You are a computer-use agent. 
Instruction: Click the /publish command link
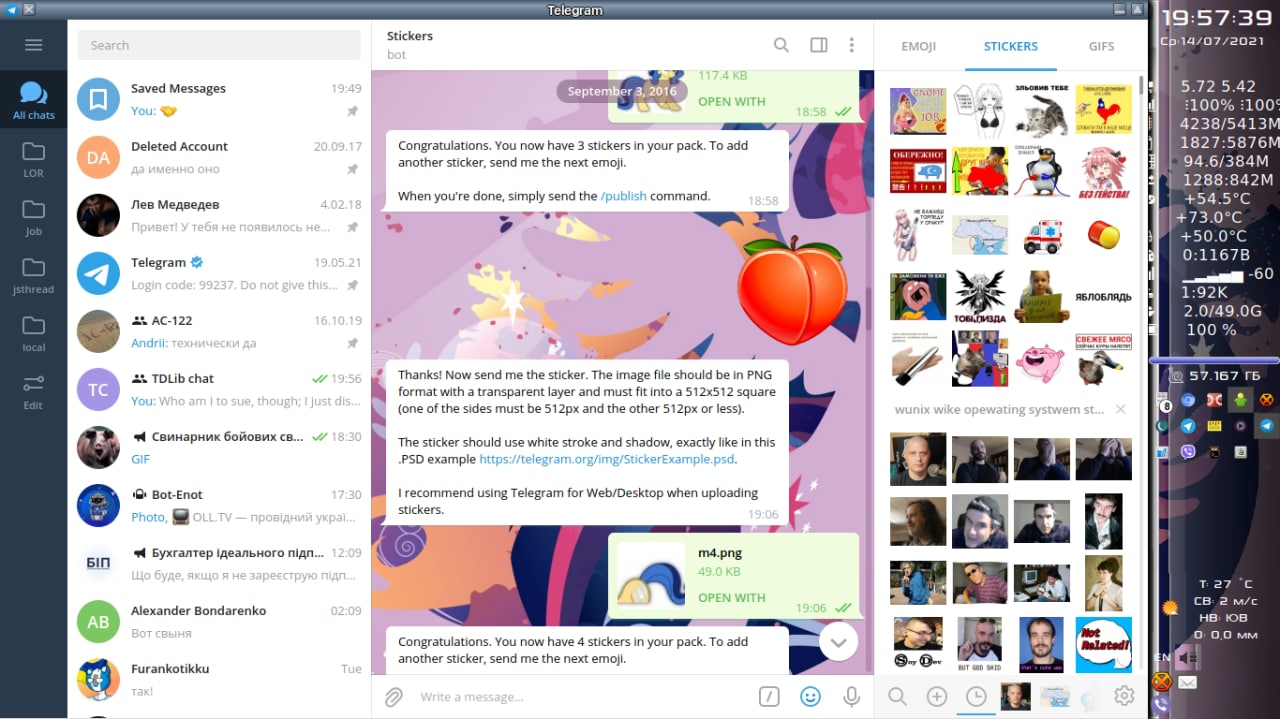[x=623, y=196]
